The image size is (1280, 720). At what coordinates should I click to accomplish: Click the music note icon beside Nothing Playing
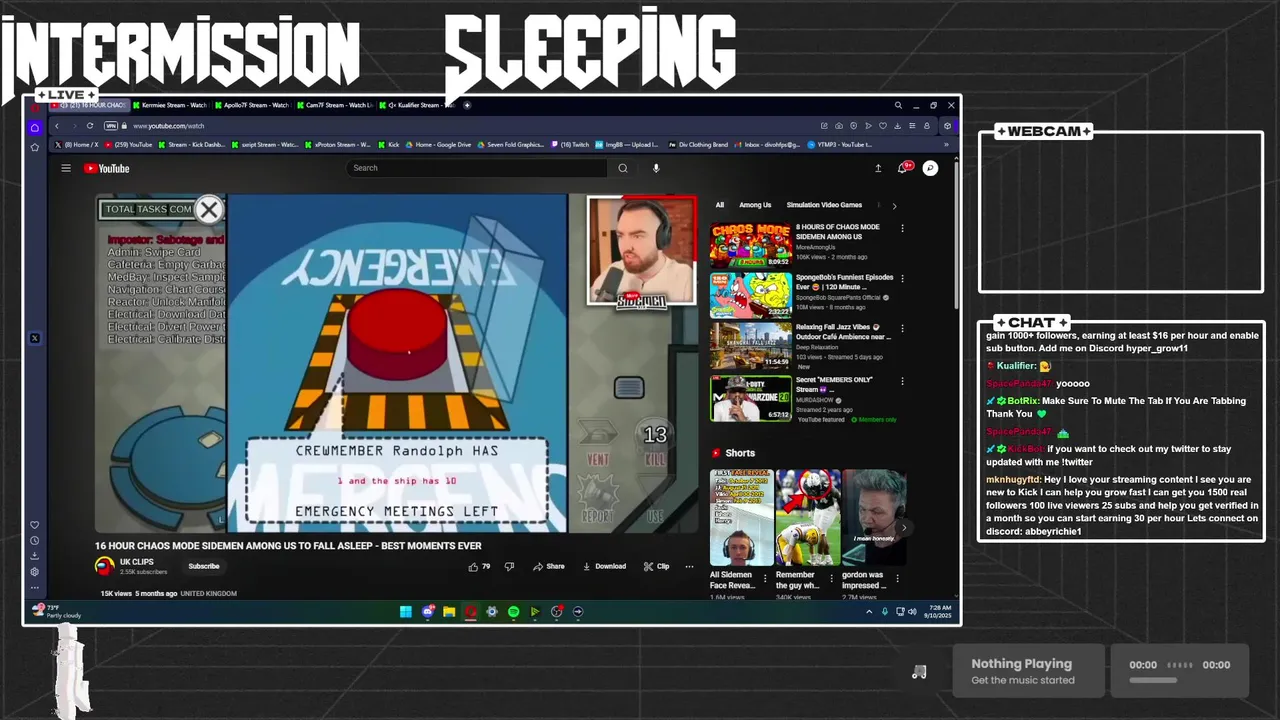coord(919,672)
